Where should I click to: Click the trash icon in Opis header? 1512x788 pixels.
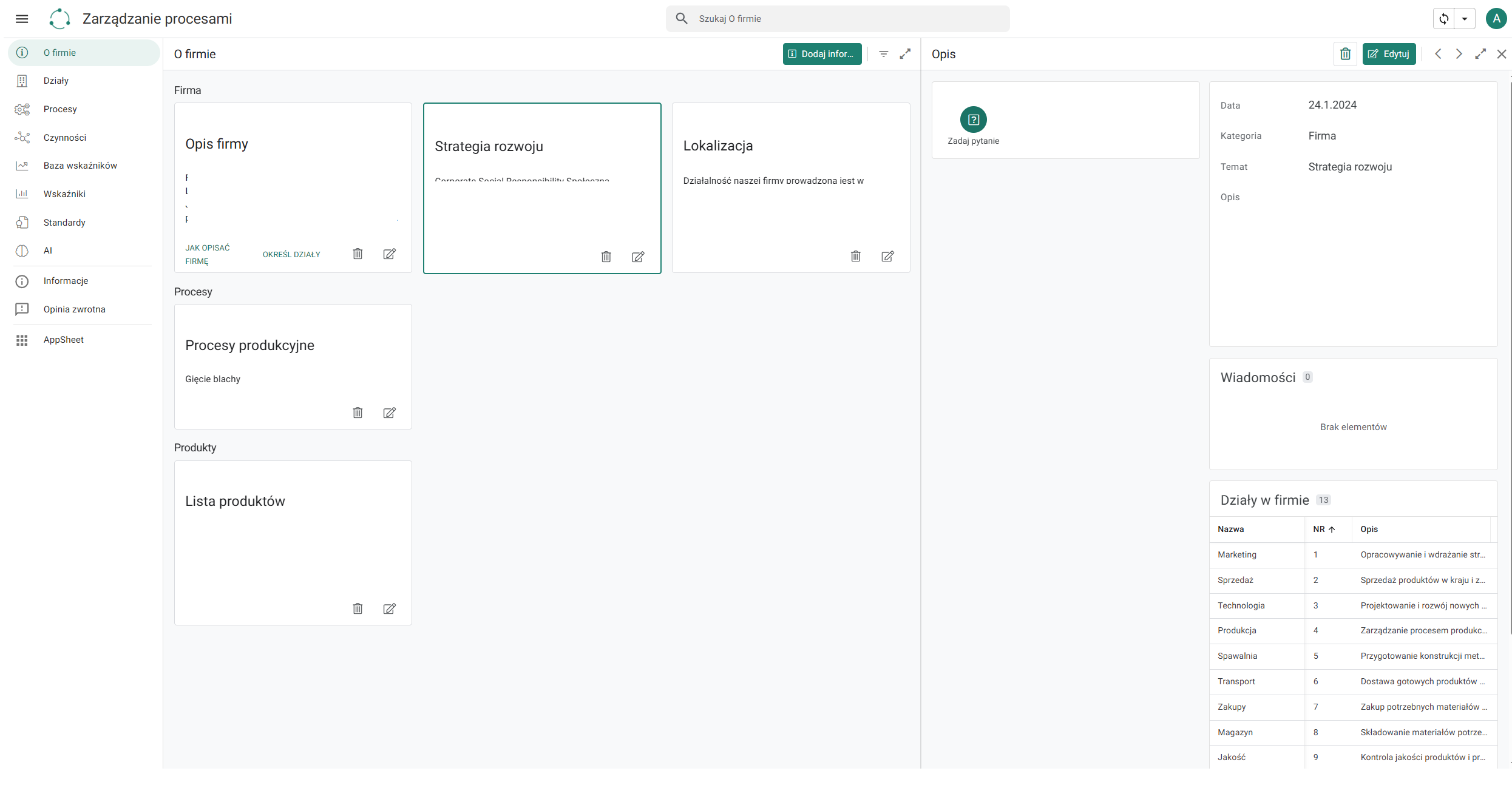[1345, 54]
